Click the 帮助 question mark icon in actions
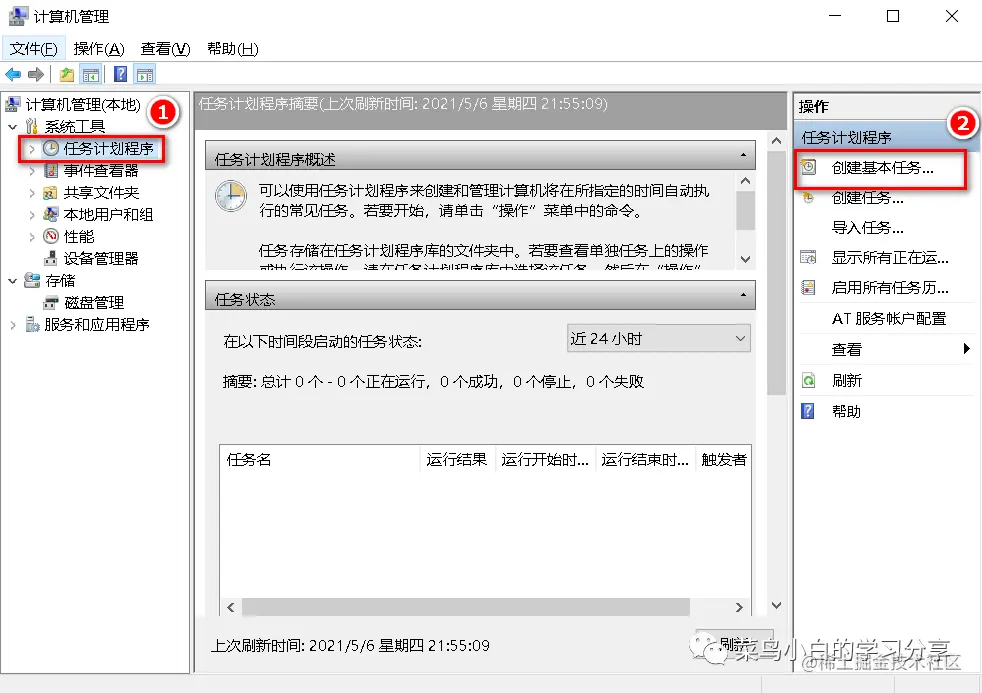Viewport: 982px width, 693px height. coord(809,411)
